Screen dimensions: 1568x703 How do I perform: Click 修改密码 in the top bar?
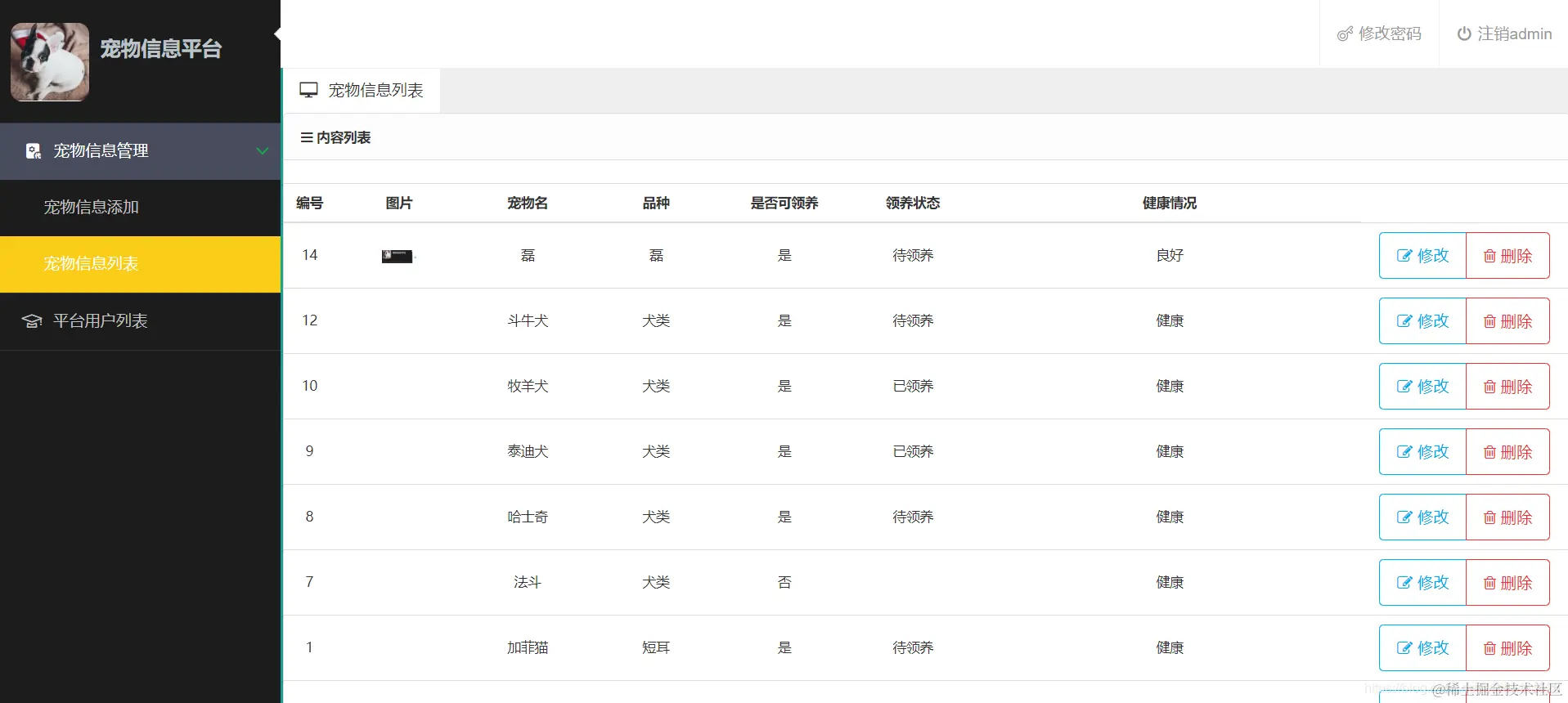(x=1379, y=34)
